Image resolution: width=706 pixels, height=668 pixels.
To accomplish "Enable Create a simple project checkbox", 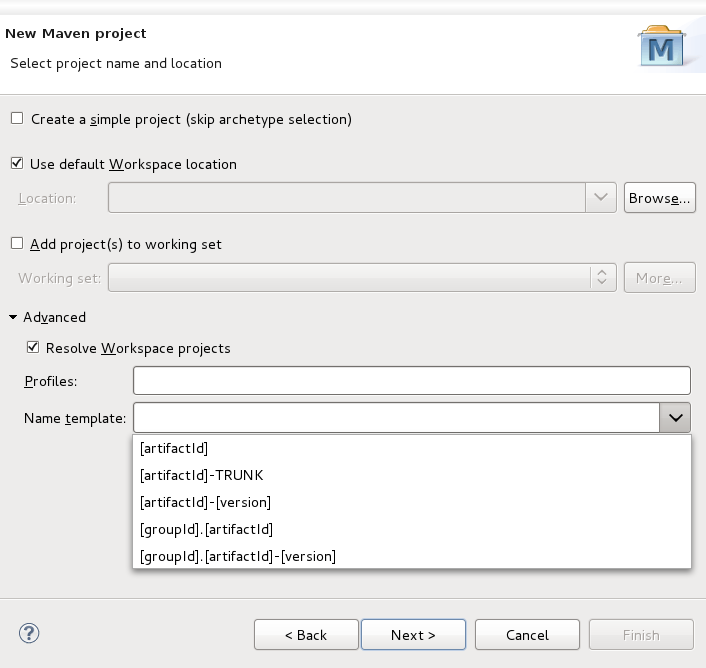I will [x=17, y=119].
